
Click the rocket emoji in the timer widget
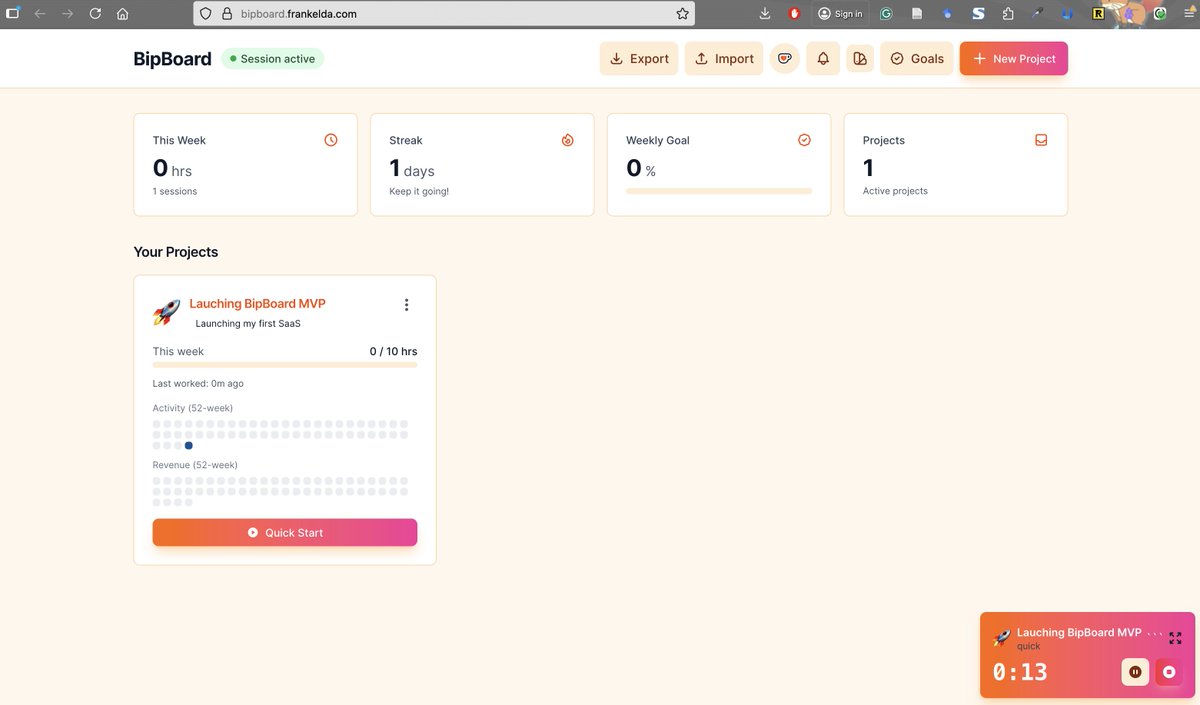click(1001, 638)
